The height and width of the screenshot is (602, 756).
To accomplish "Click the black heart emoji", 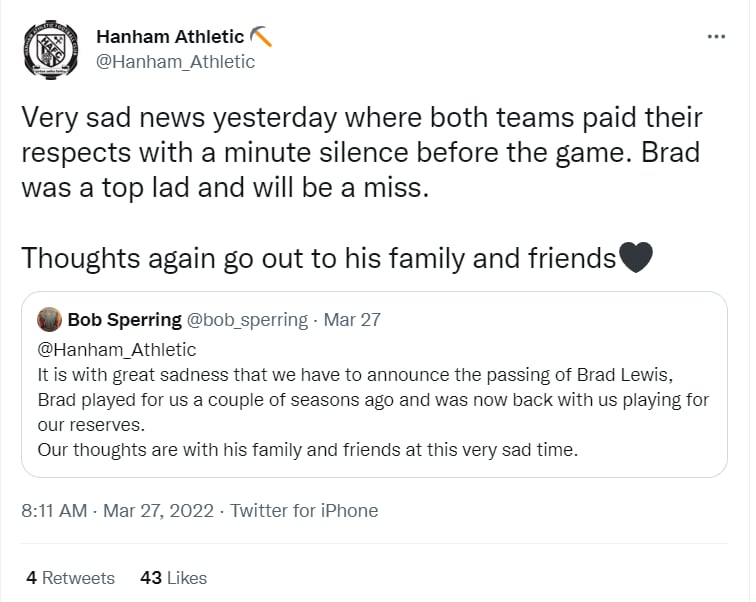I will point(636,257).
